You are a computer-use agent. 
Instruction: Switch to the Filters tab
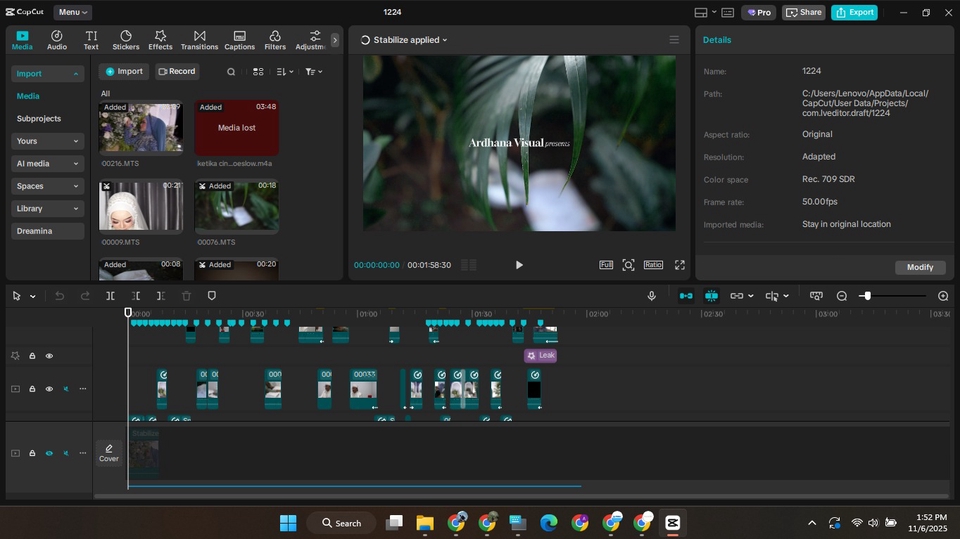(275, 39)
